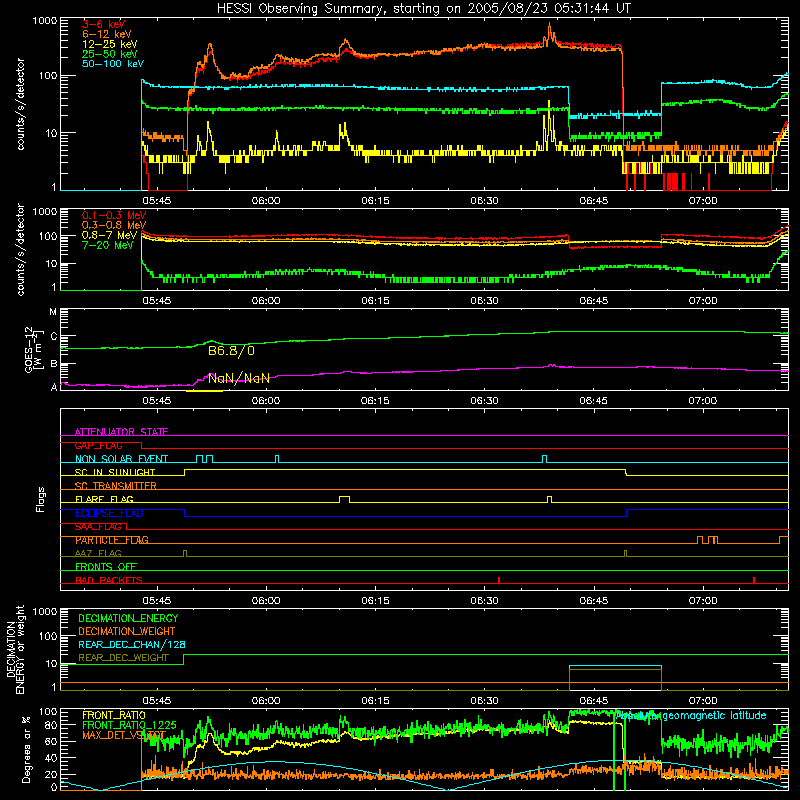
Task: Click the 07:00 tick on Flags panel
Action: point(703,601)
